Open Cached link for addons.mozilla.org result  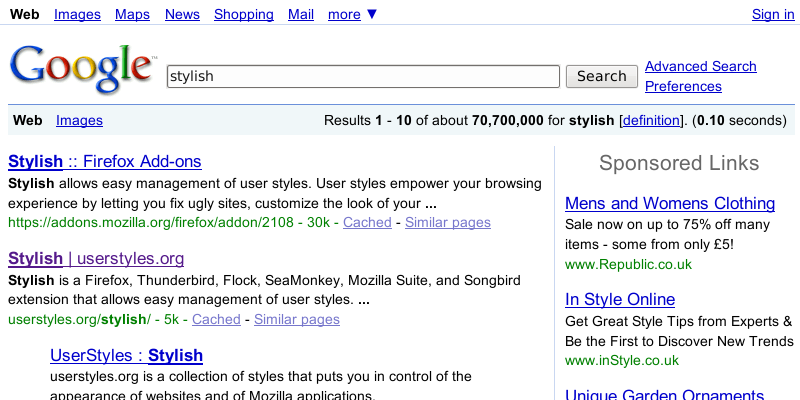(367, 222)
